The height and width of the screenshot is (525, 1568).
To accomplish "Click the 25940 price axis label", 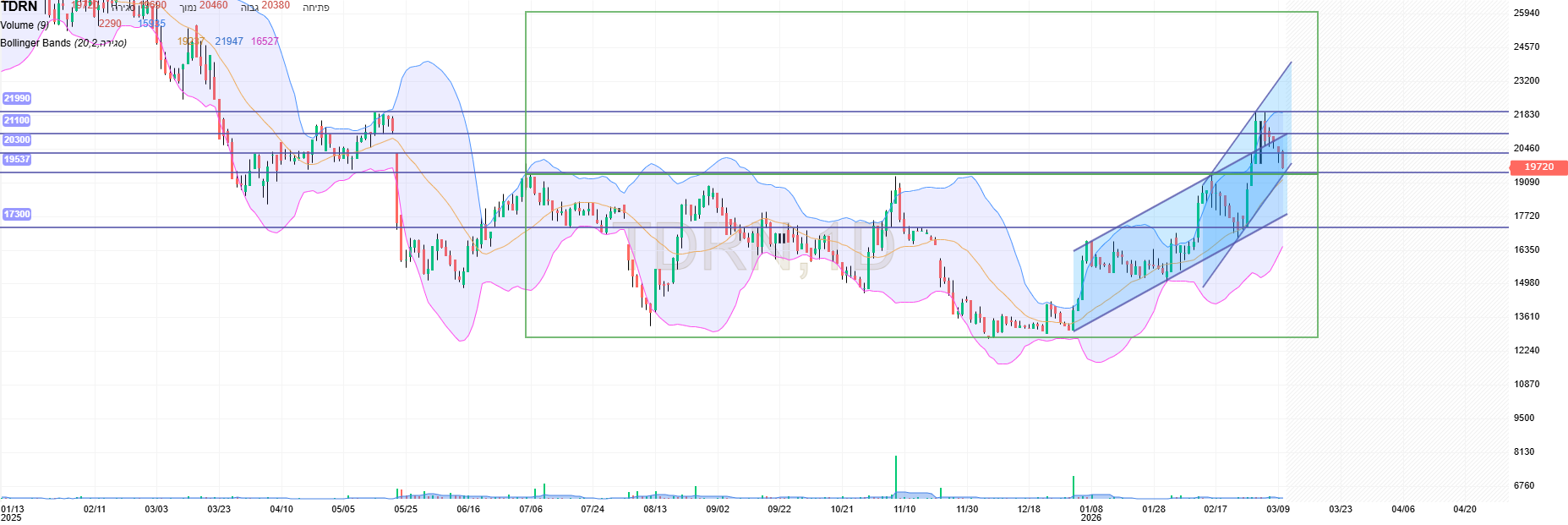I will [1527, 14].
